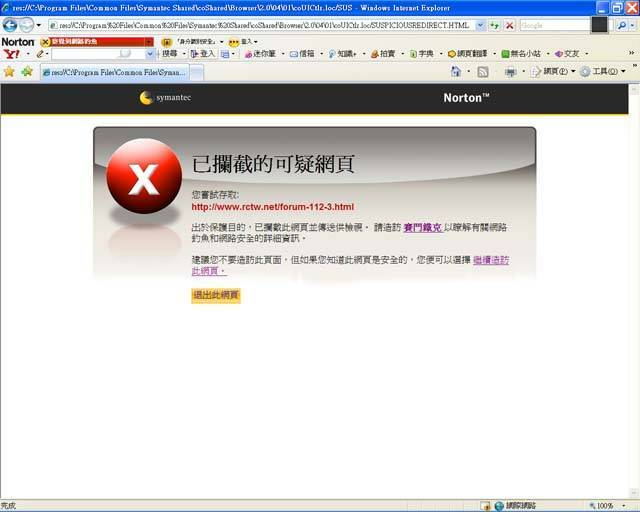Click the 知識+ toolbar item

(342, 53)
